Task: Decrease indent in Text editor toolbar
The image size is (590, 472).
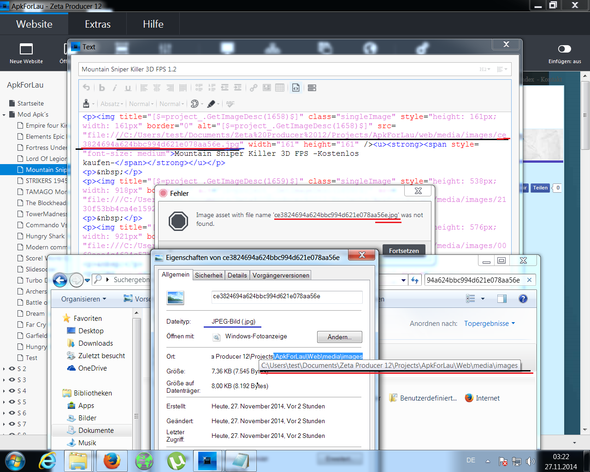Action: pos(225,88)
